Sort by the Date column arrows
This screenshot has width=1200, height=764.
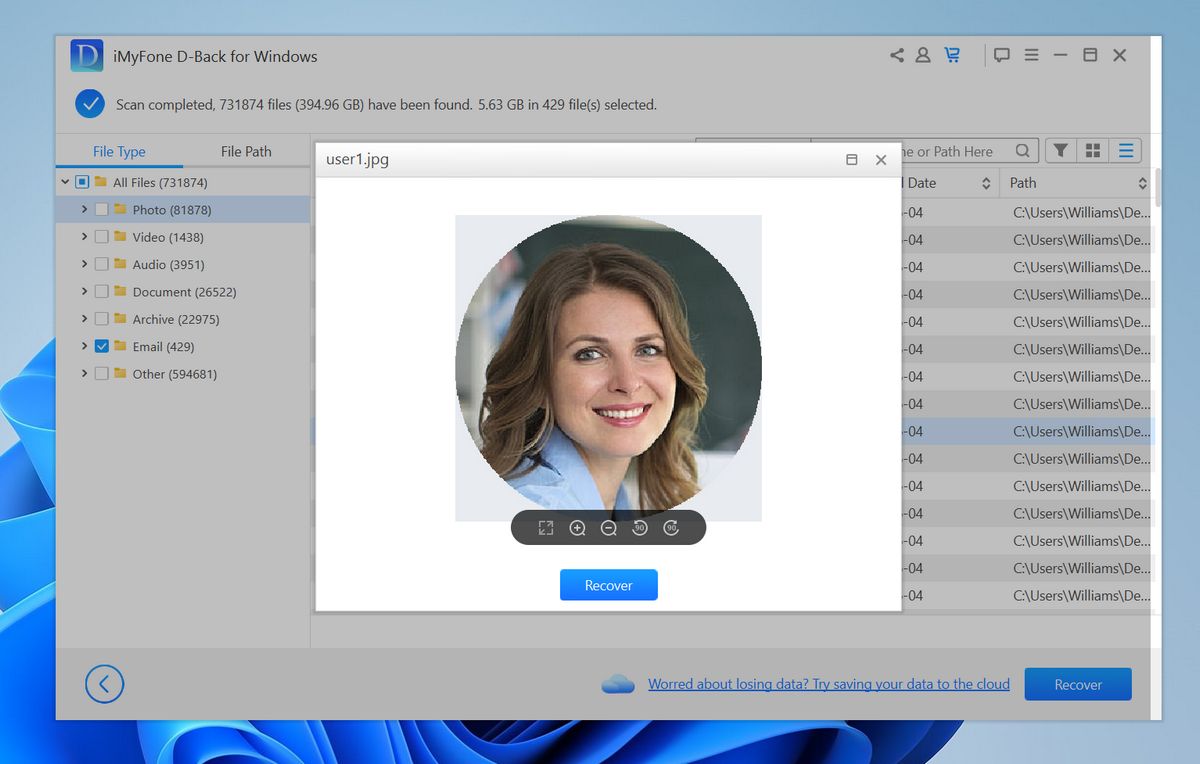pos(986,183)
